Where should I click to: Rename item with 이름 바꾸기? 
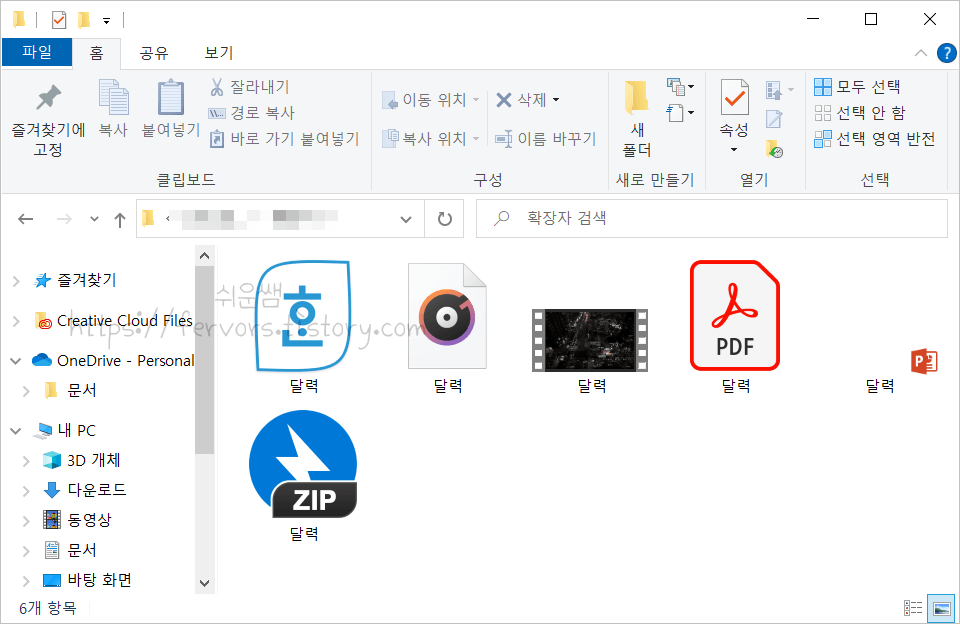545,139
